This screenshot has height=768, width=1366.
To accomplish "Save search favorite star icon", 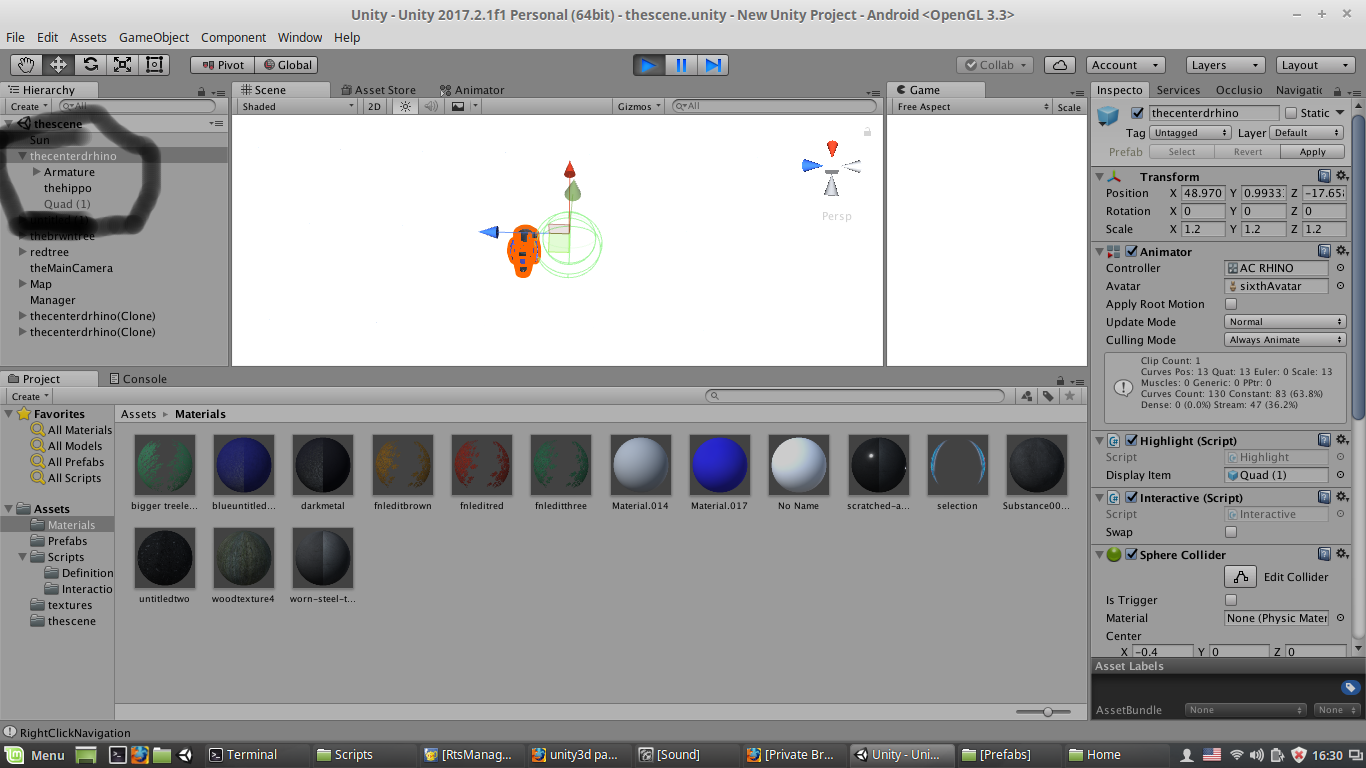I will [x=1070, y=396].
